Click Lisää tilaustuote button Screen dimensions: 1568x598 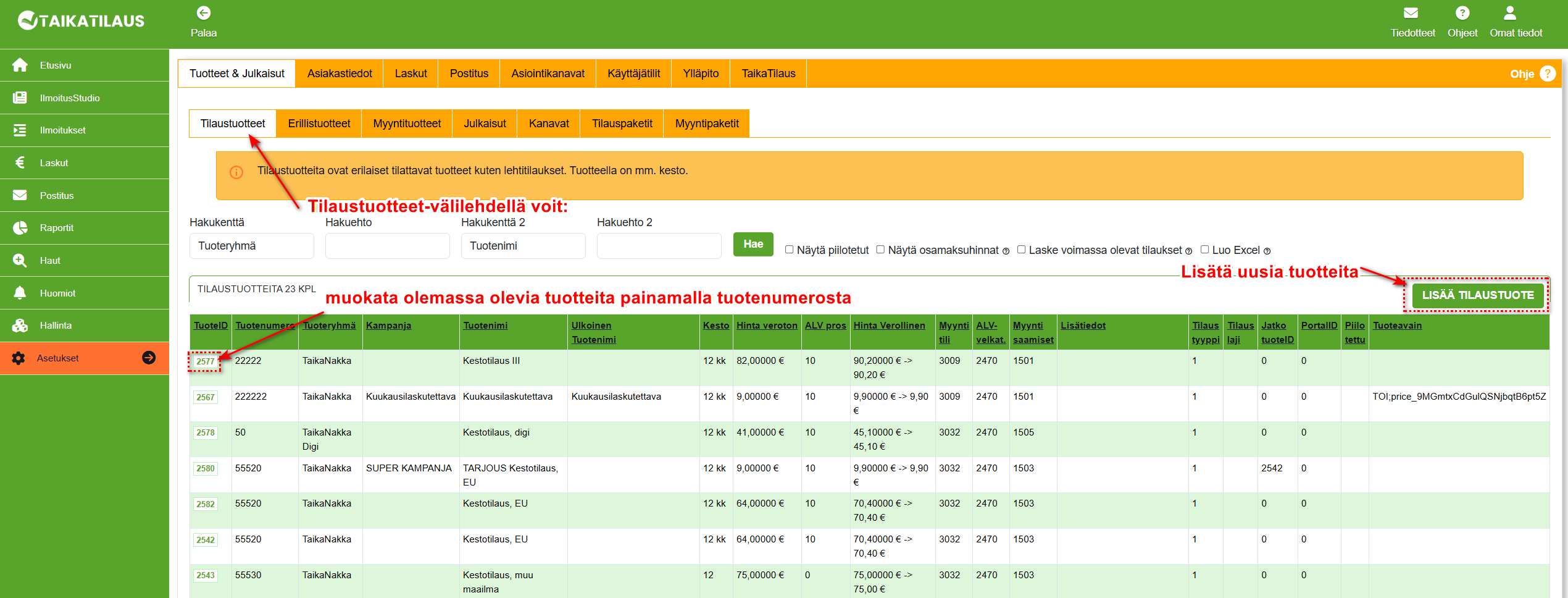pos(1477,295)
